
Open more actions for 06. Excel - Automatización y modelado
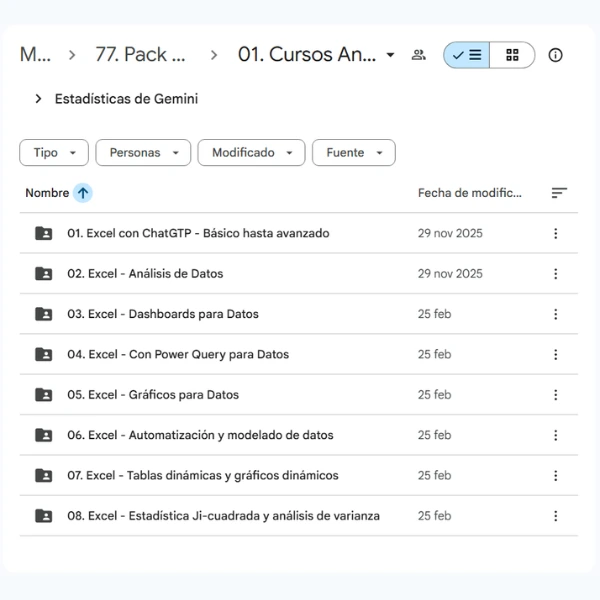click(x=556, y=435)
